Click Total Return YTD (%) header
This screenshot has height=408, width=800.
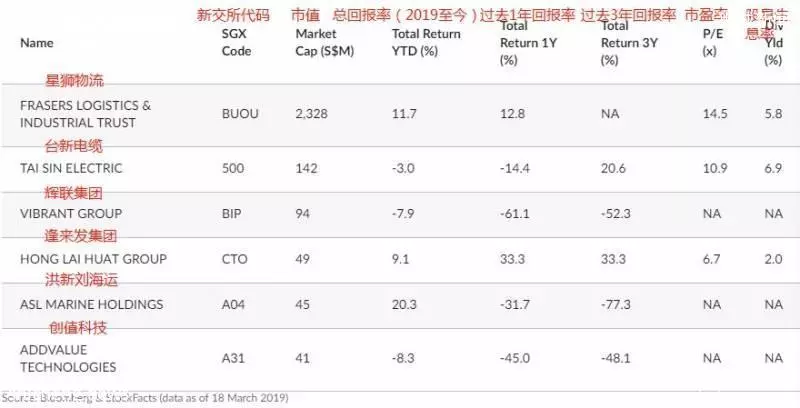(x=426, y=42)
